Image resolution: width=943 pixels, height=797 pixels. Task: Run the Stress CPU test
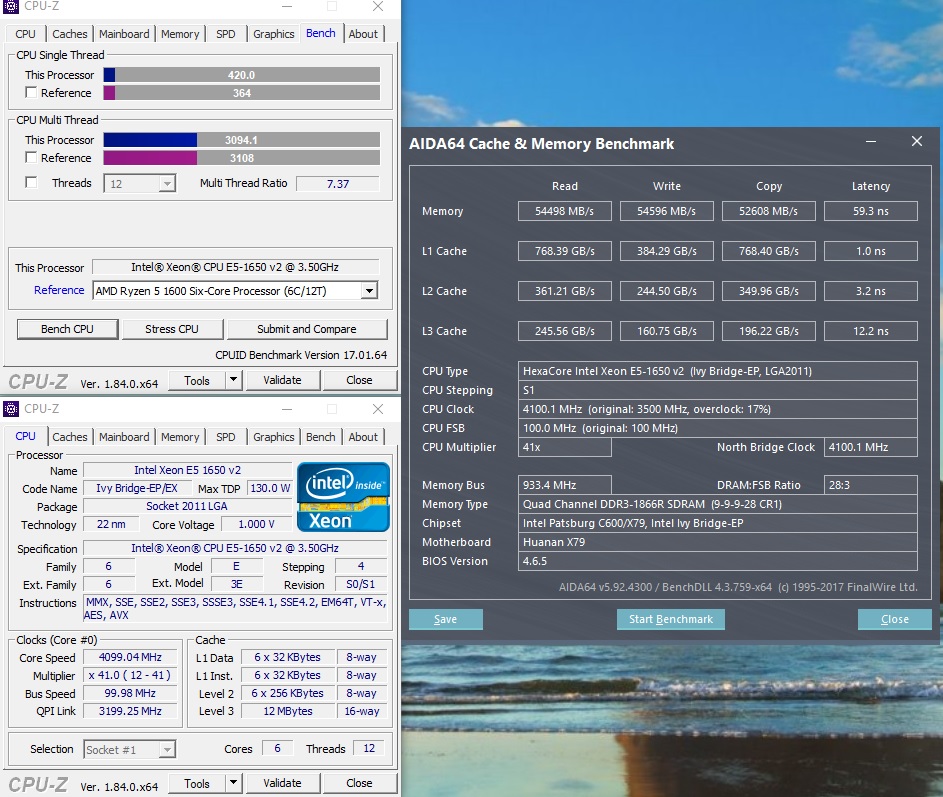[172, 329]
